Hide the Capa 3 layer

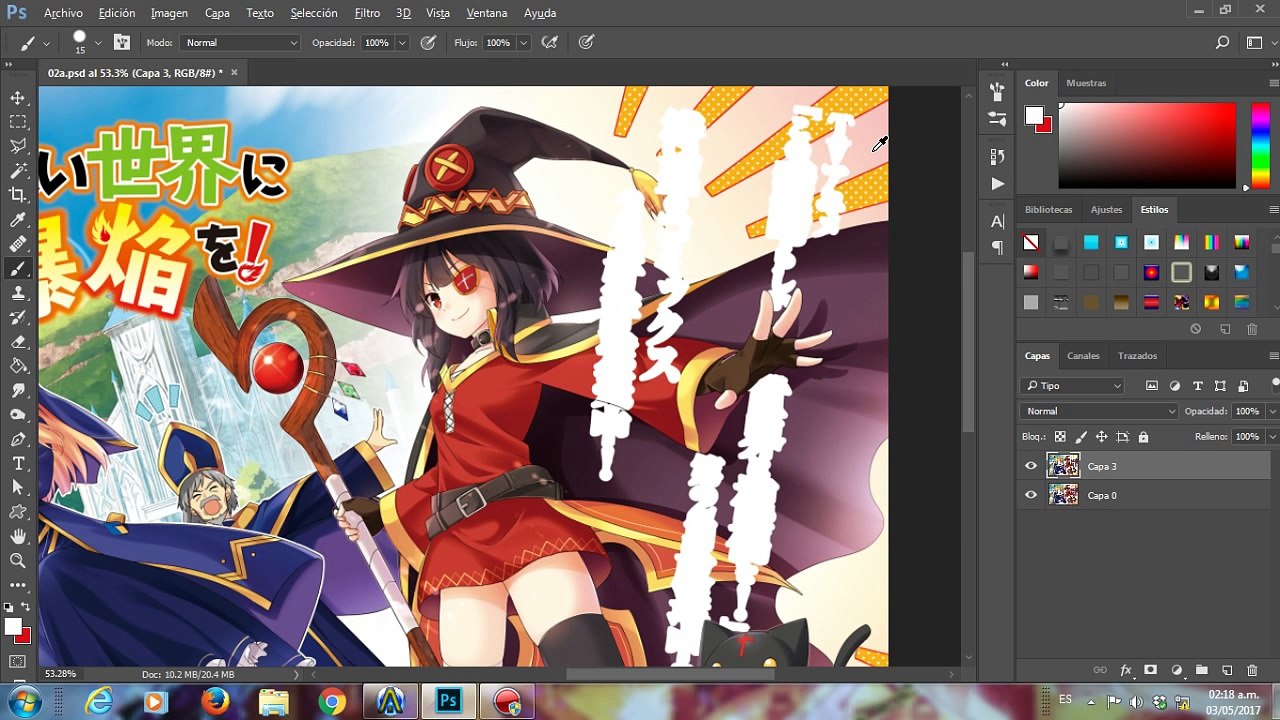(1031, 466)
